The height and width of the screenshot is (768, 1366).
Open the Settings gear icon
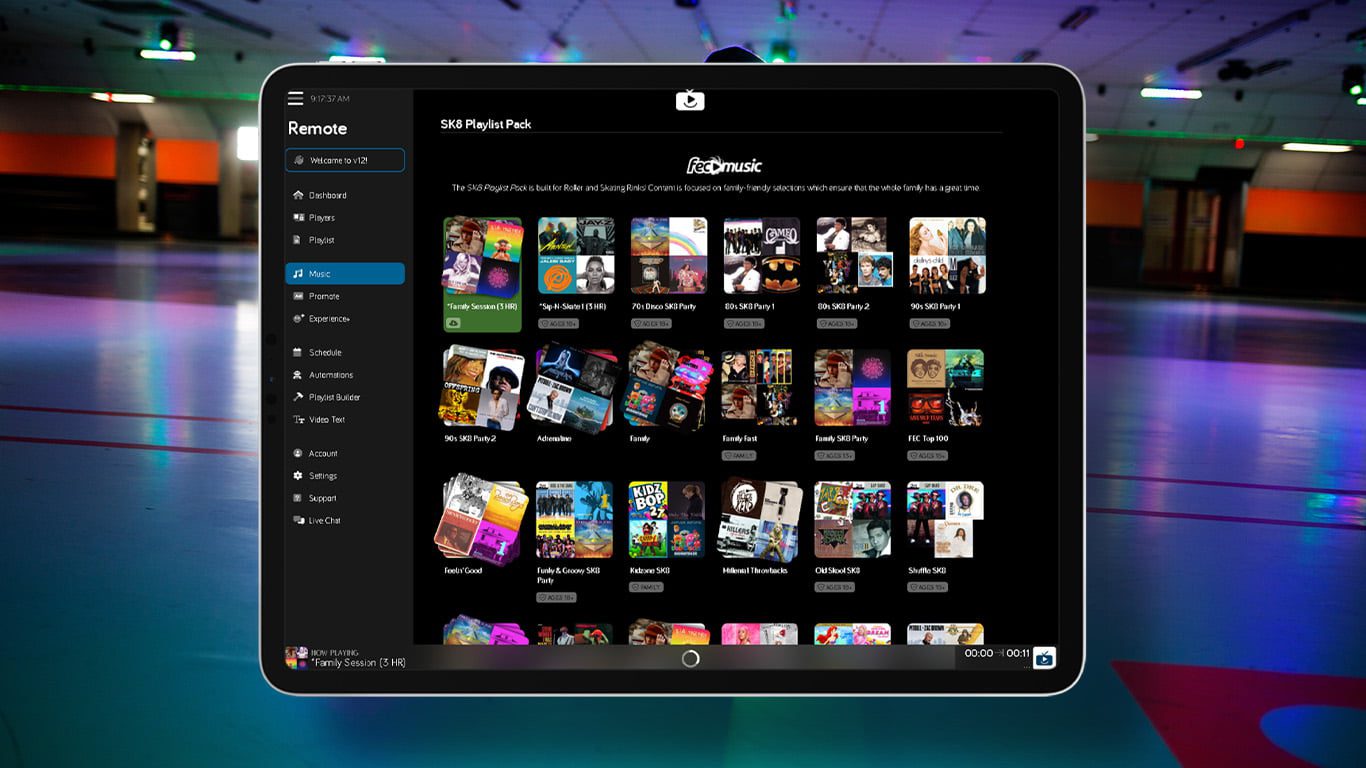298,476
